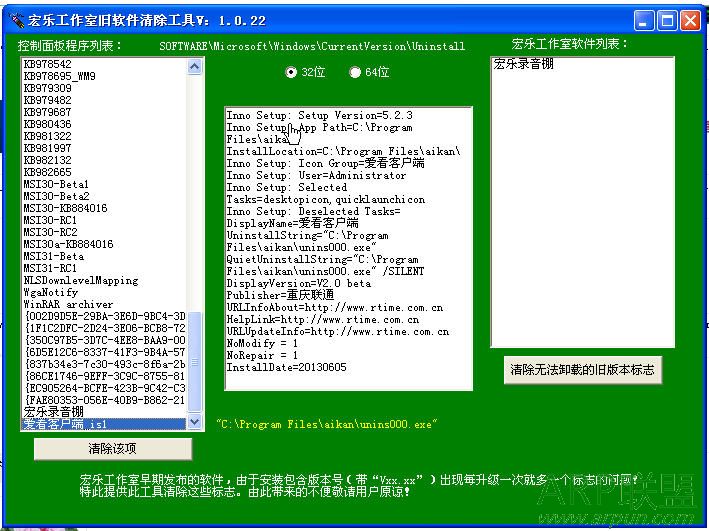Select MSI30-Beta1 in the program list

(104, 184)
